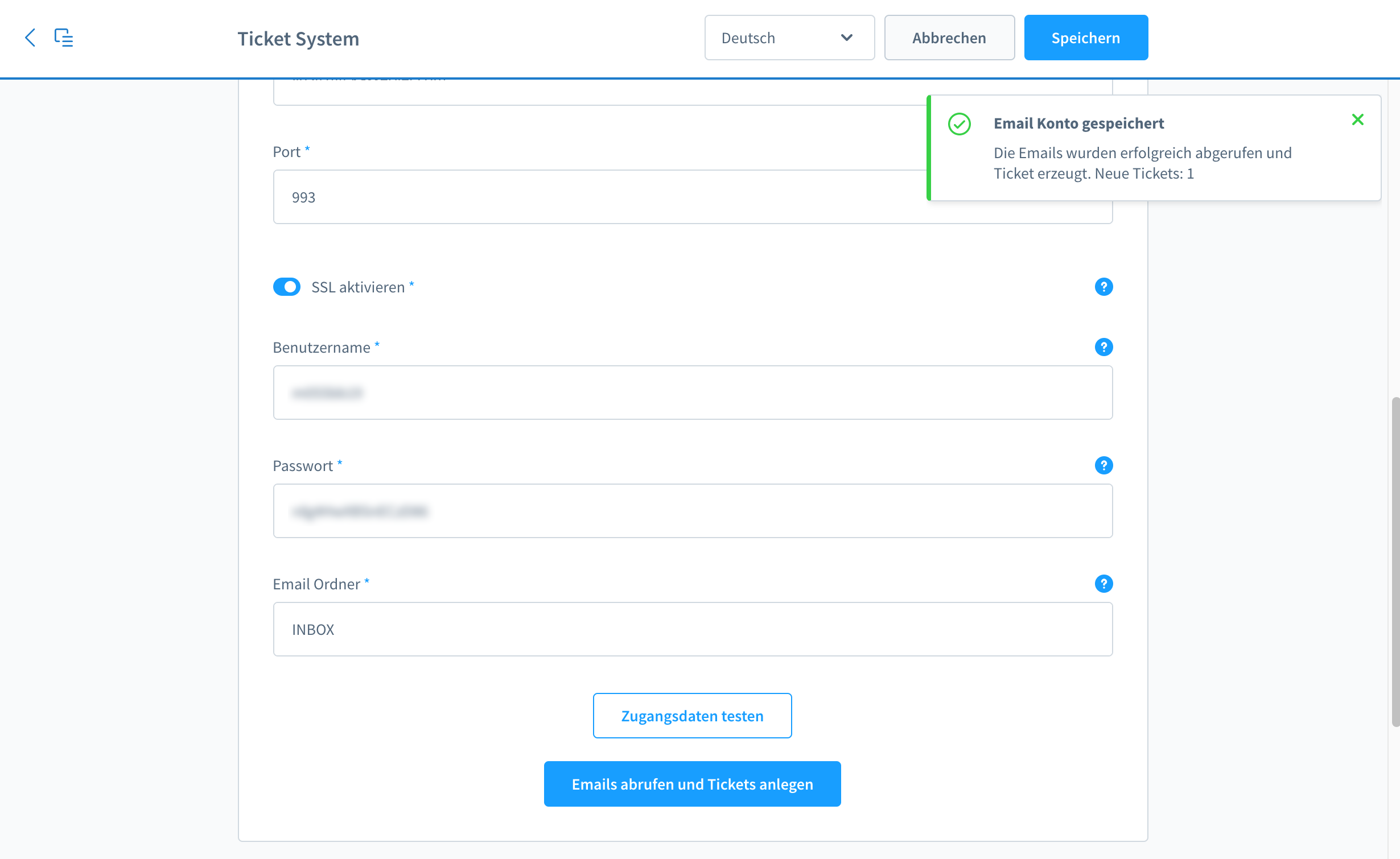Open the Deutsch language dropdown
The image size is (1400, 859).
pos(789,38)
